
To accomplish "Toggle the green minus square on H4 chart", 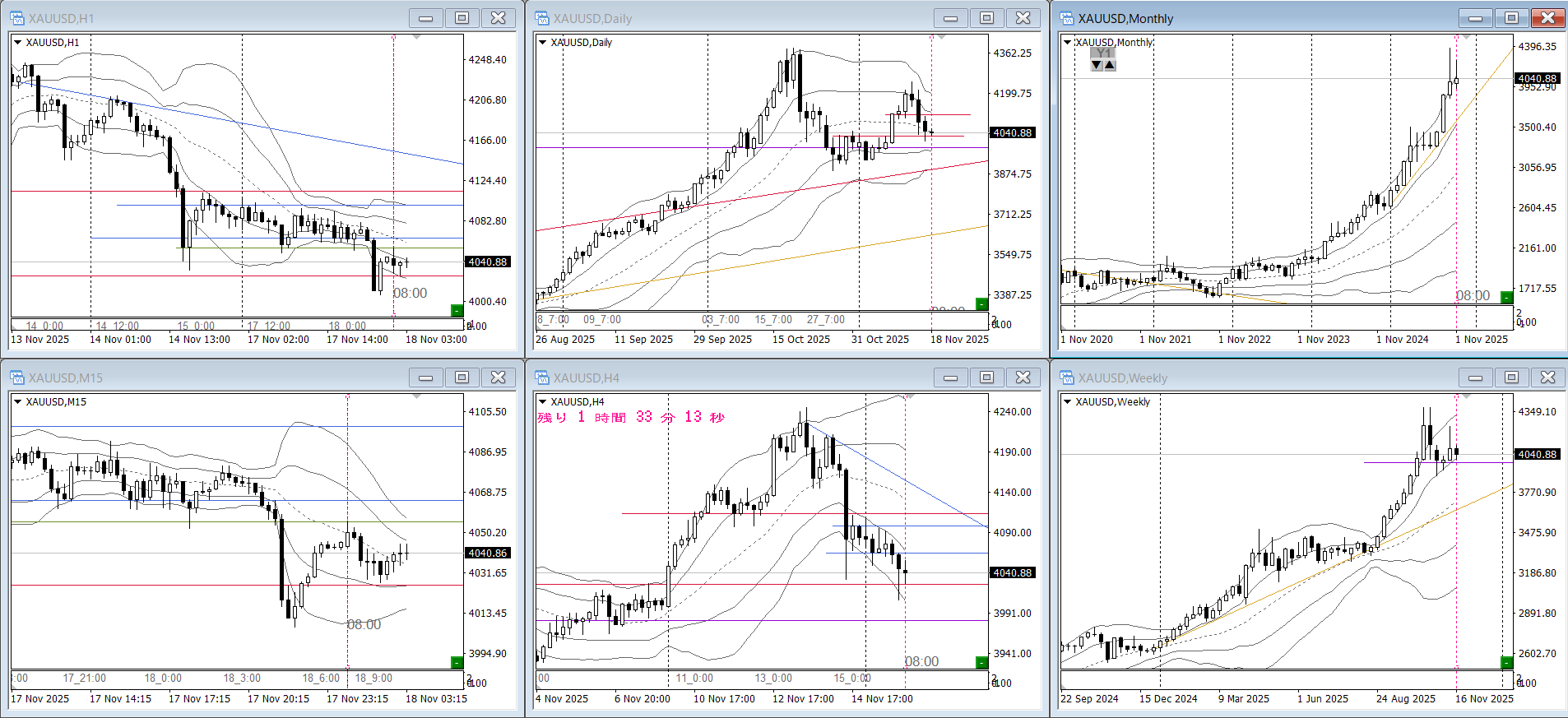I will [x=981, y=662].
